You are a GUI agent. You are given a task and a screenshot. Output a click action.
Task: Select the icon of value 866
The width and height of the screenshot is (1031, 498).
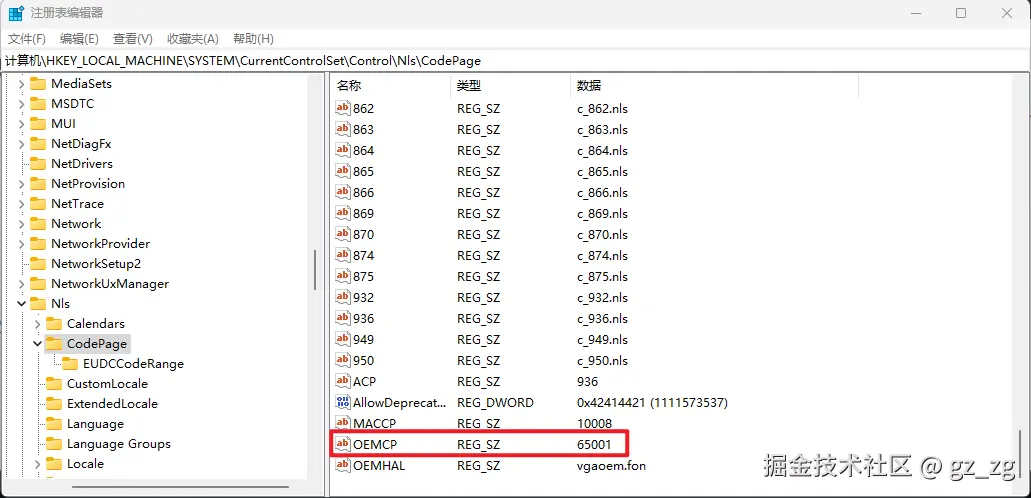pos(343,193)
